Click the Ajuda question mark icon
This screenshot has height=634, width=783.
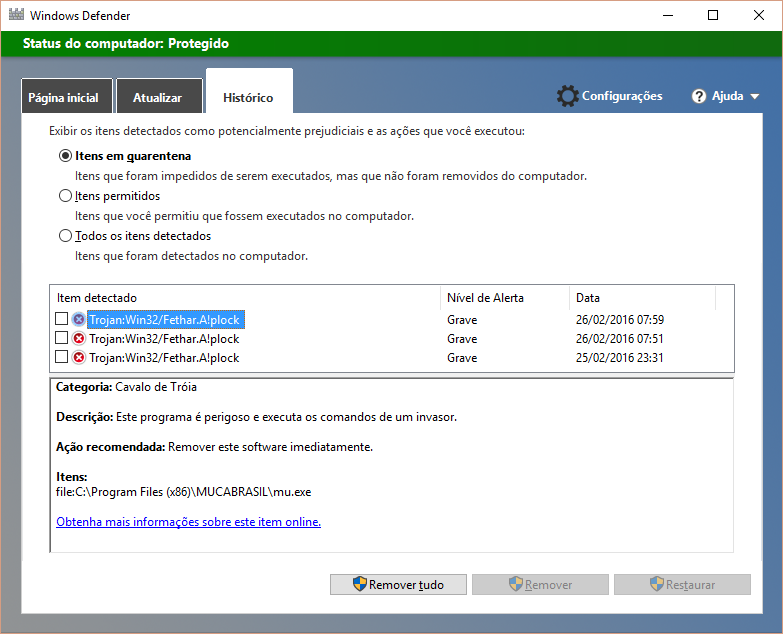700,96
